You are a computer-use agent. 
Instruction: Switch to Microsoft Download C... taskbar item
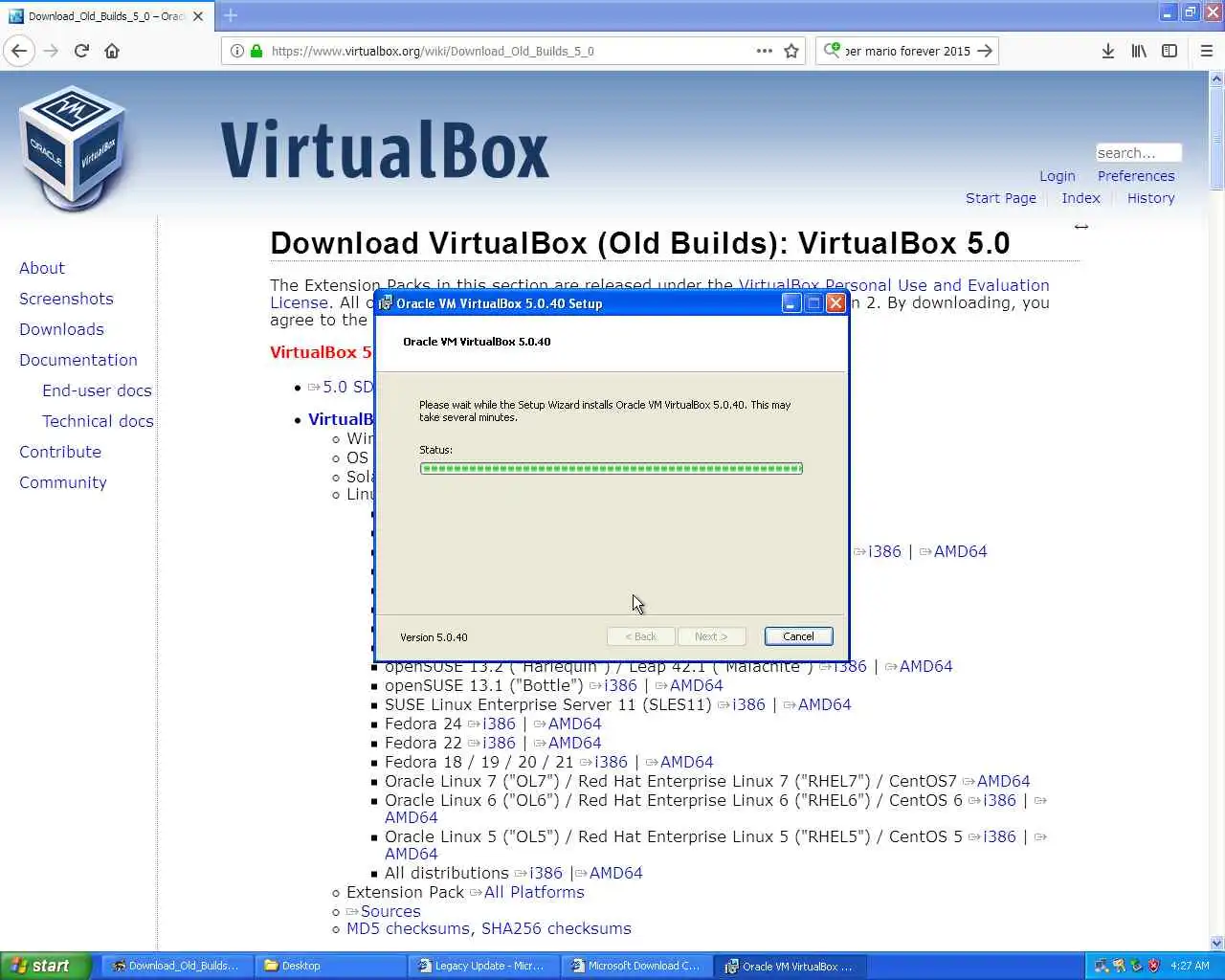coord(636,966)
